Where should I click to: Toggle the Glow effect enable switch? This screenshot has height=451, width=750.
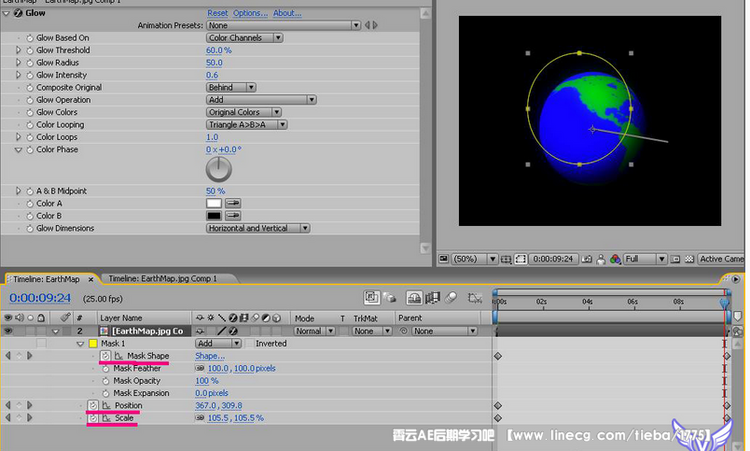pos(18,13)
